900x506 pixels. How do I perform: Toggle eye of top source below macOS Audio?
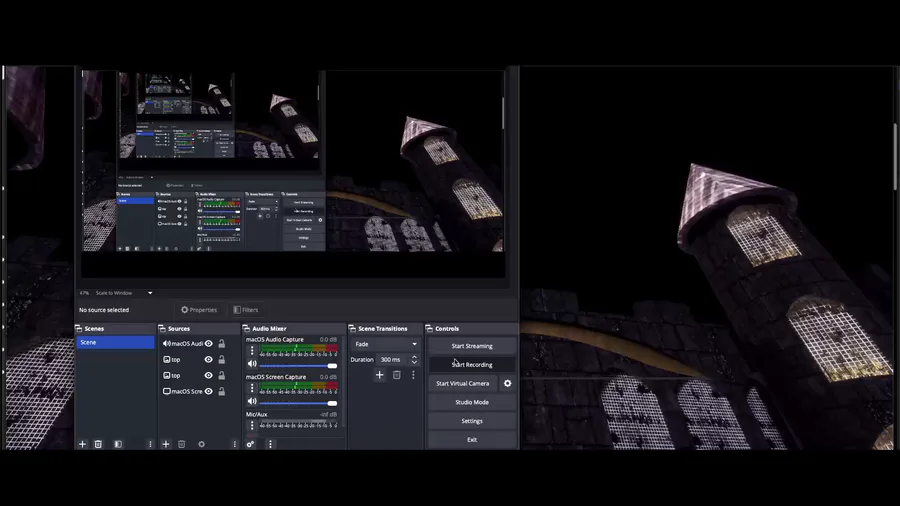[x=208, y=360]
